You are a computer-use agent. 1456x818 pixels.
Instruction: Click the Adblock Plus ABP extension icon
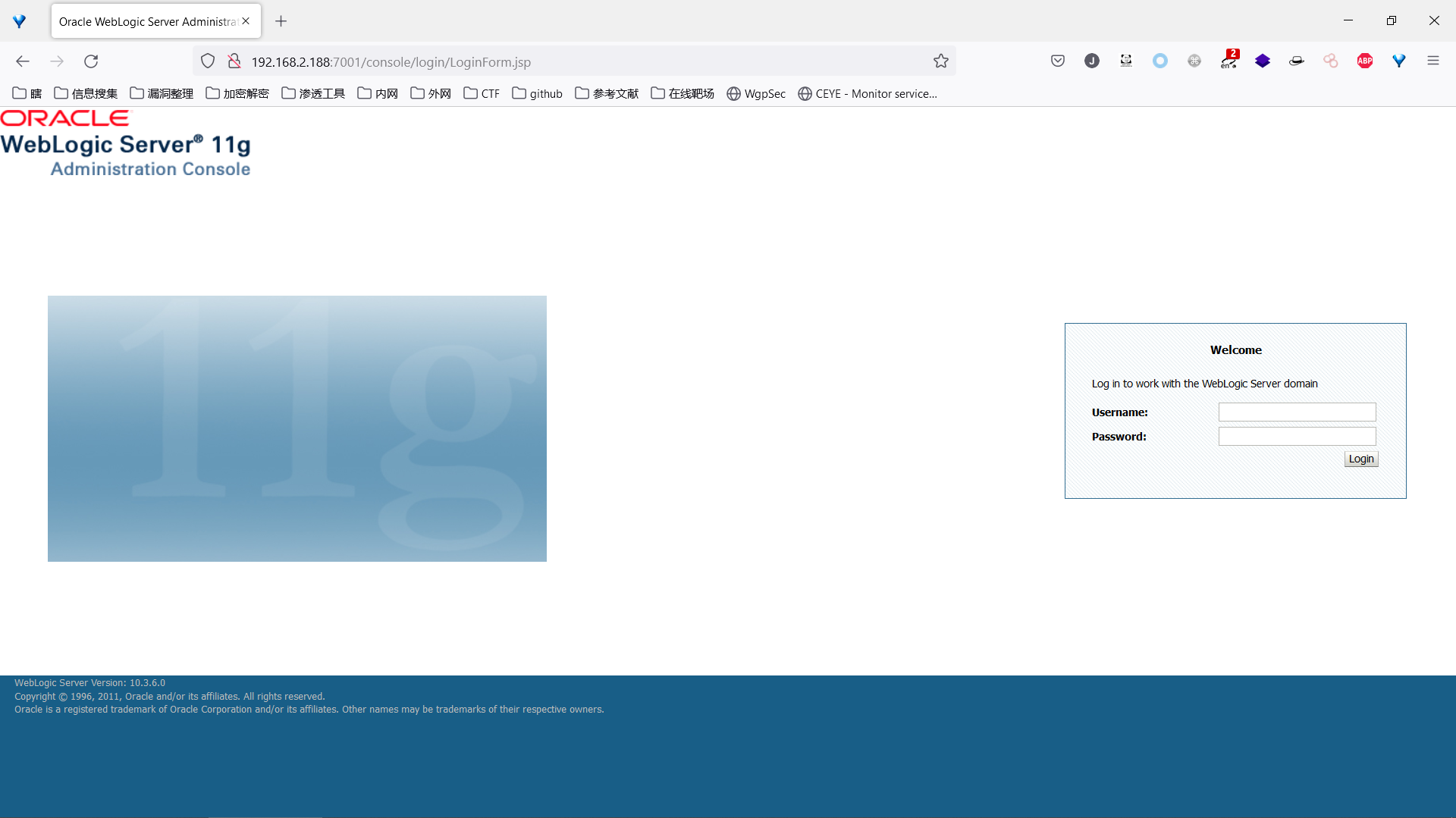tap(1365, 61)
